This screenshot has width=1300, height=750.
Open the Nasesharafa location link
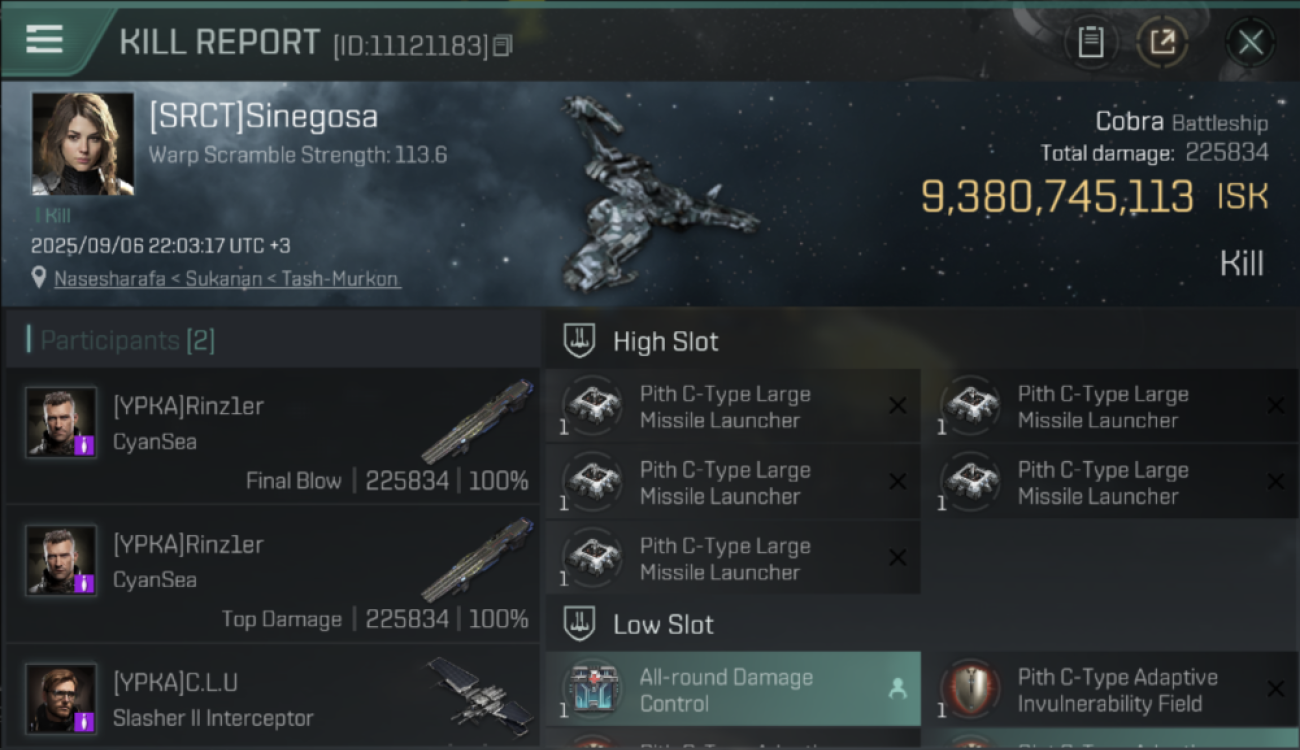[x=228, y=279]
